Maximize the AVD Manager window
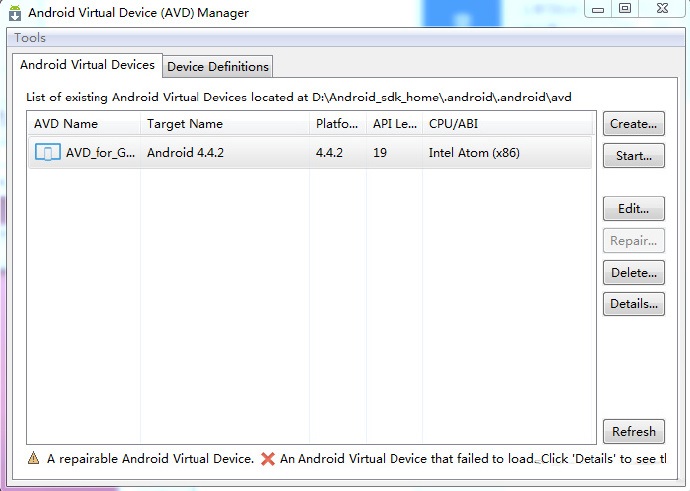 (625, 8)
